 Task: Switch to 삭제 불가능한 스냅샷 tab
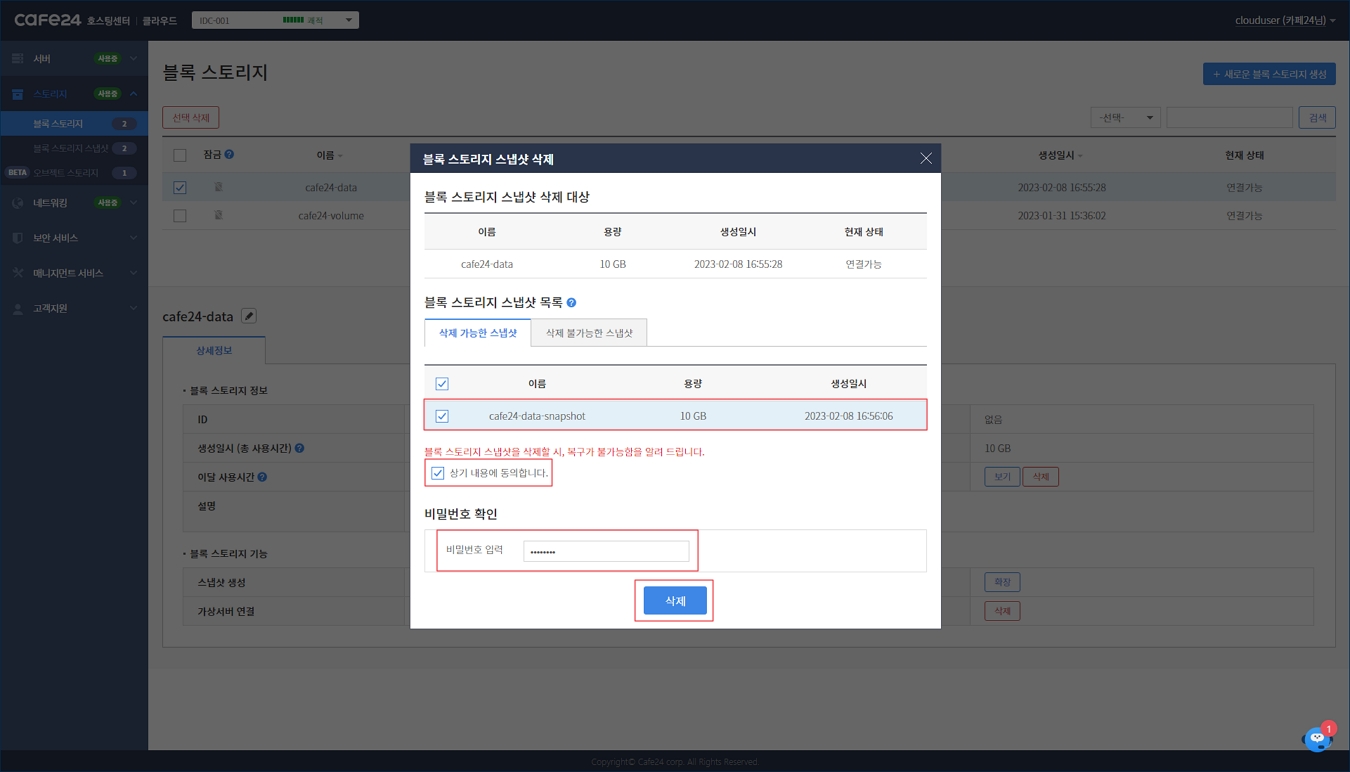pos(589,333)
